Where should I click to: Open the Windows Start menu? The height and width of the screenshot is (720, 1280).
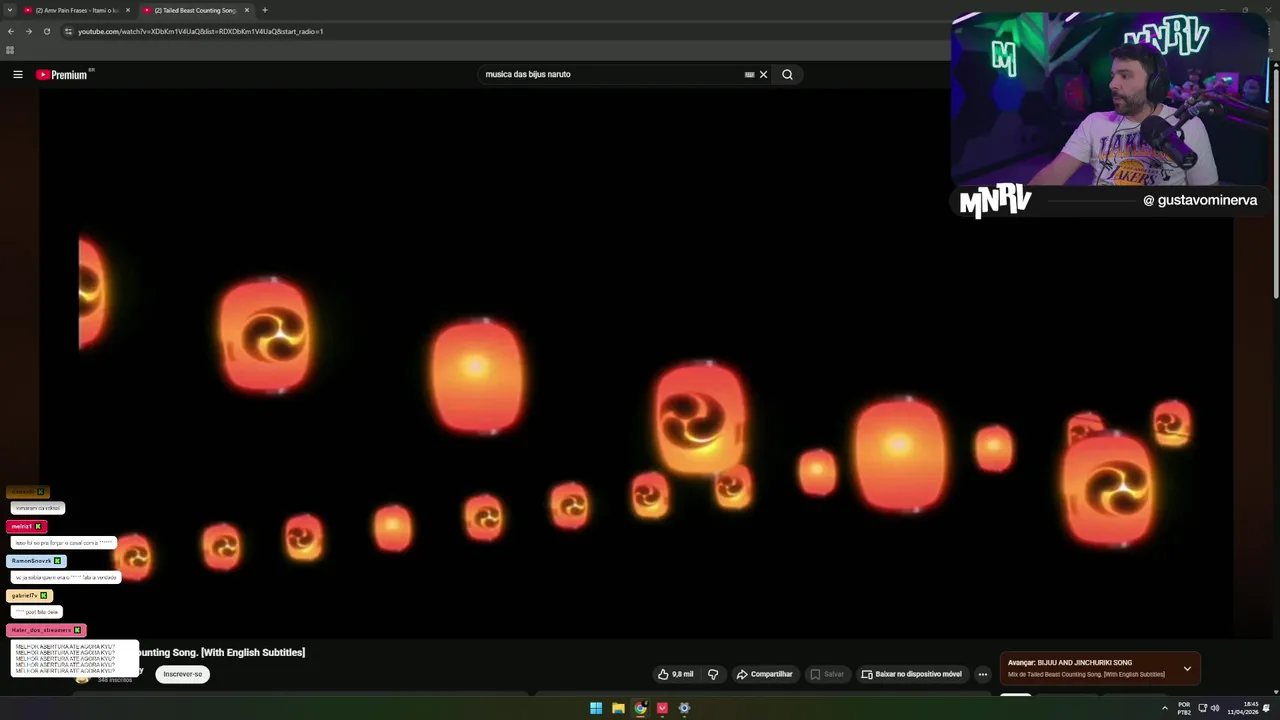[596, 708]
